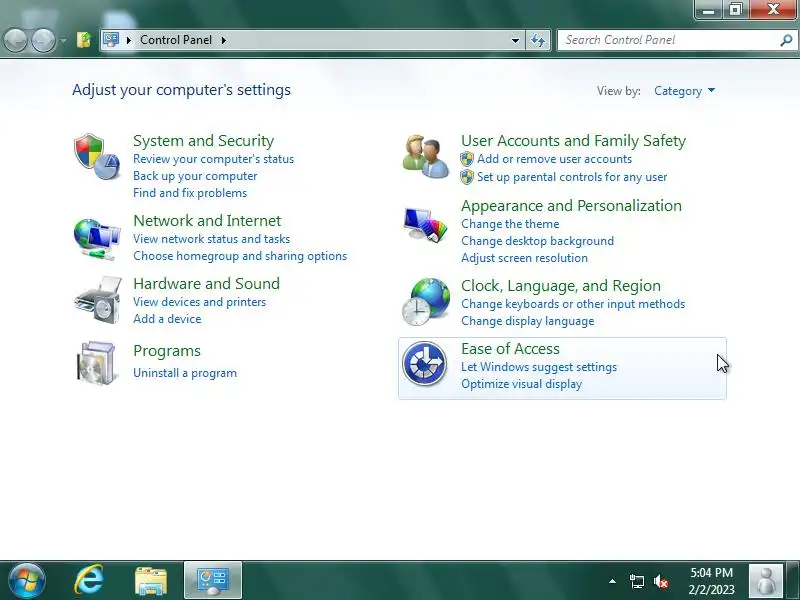Open the Ease of Access heading
This screenshot has height=600, width=800.
(x=510, y=348)
